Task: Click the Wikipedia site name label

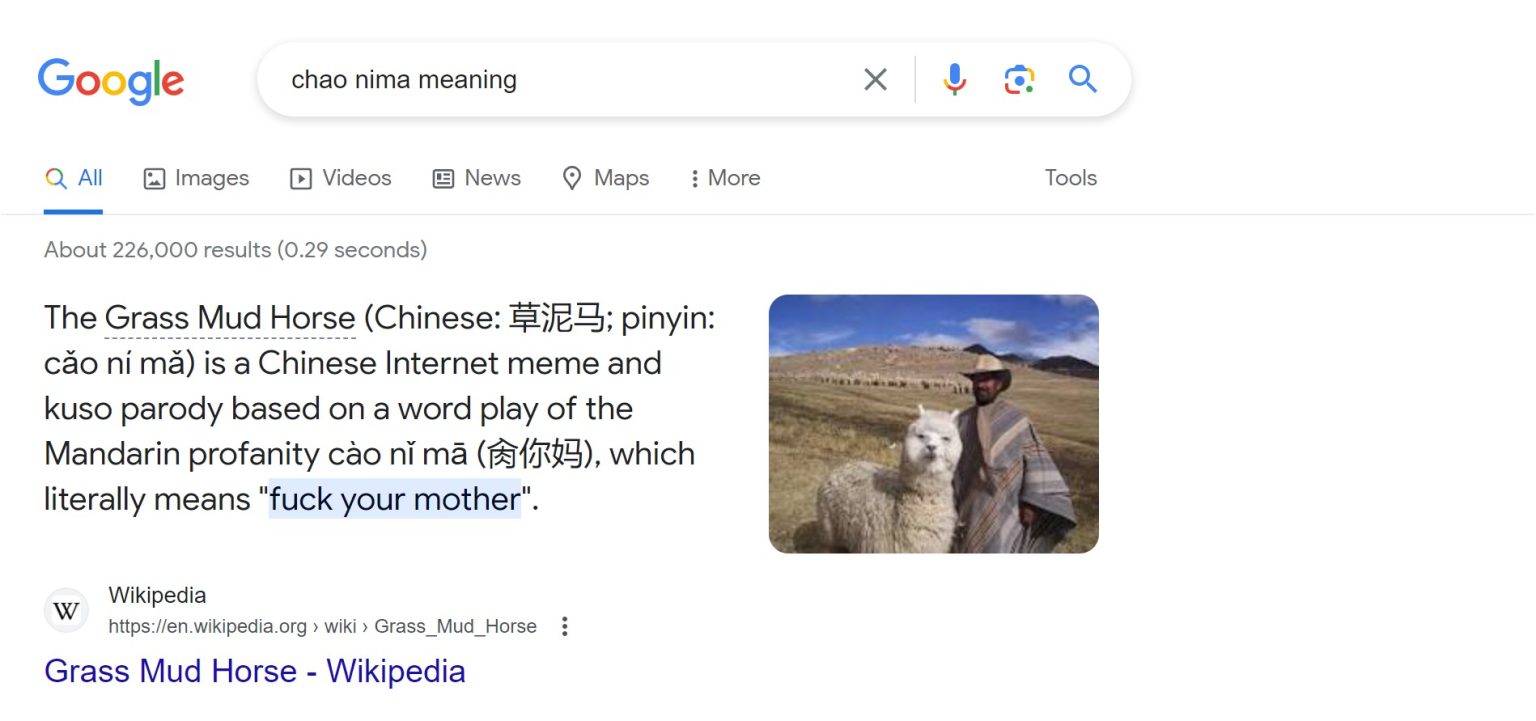Action: pyautogui.click(x=157, y=596)
